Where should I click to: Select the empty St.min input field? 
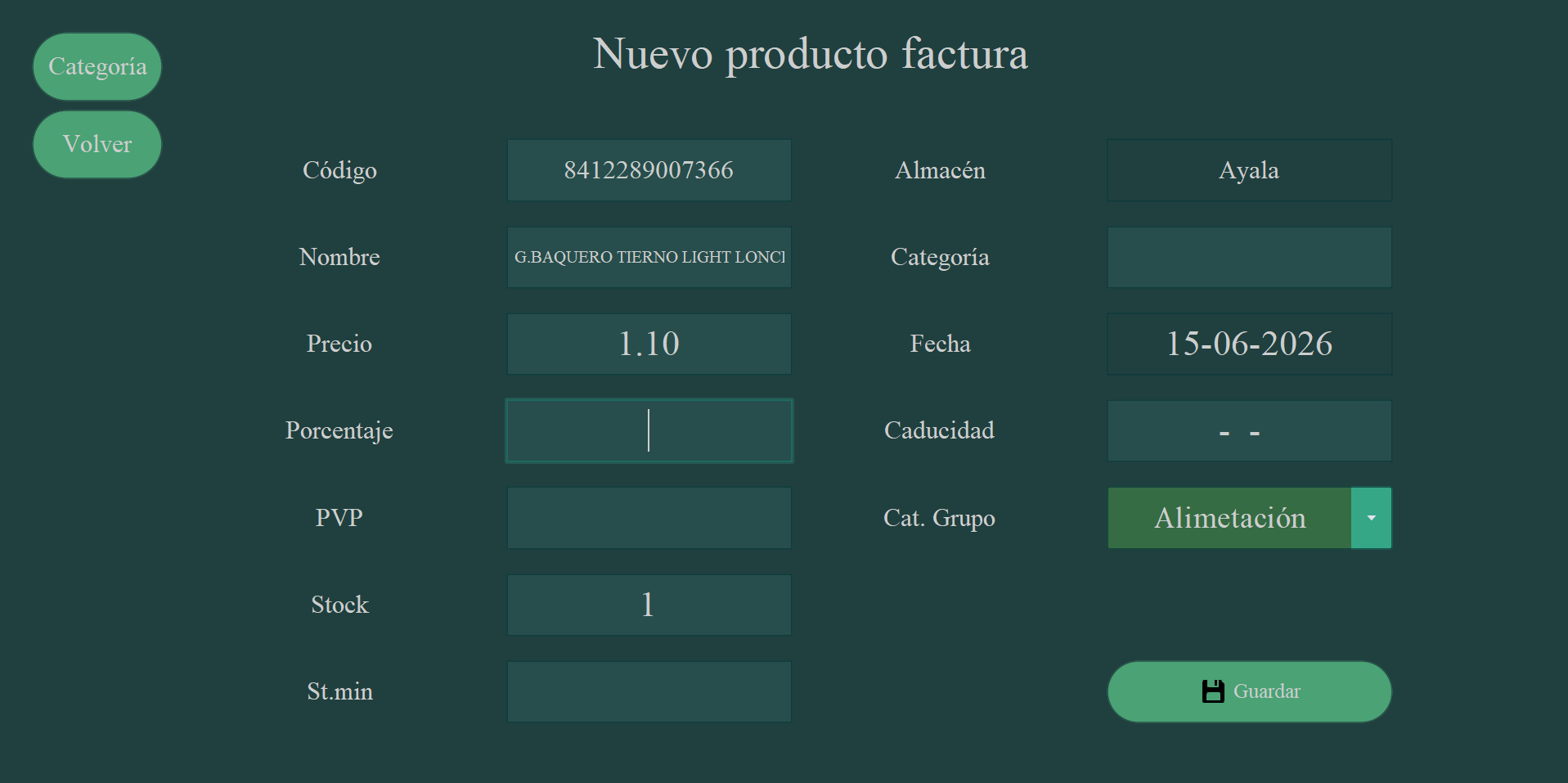(x=649, y=691)
